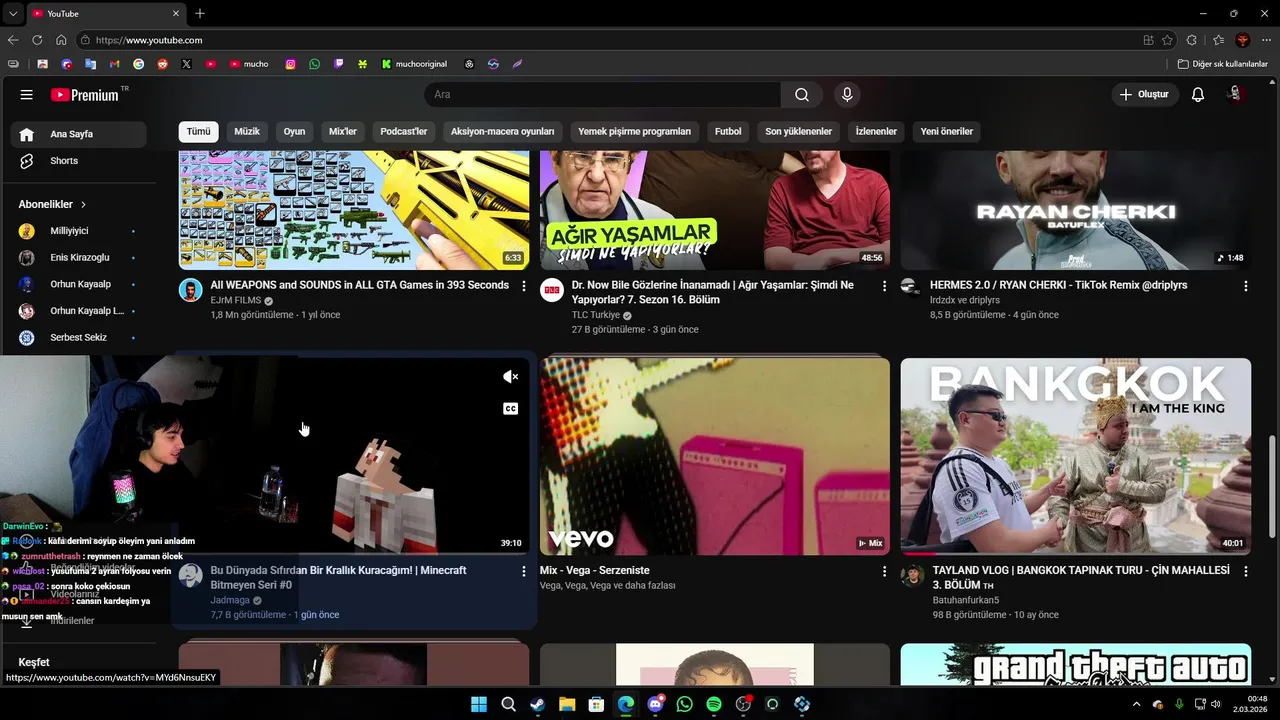The image size is (1280, 720).
Task: Select the Yemek pişirme programları chip
Action: click(634, 132)
